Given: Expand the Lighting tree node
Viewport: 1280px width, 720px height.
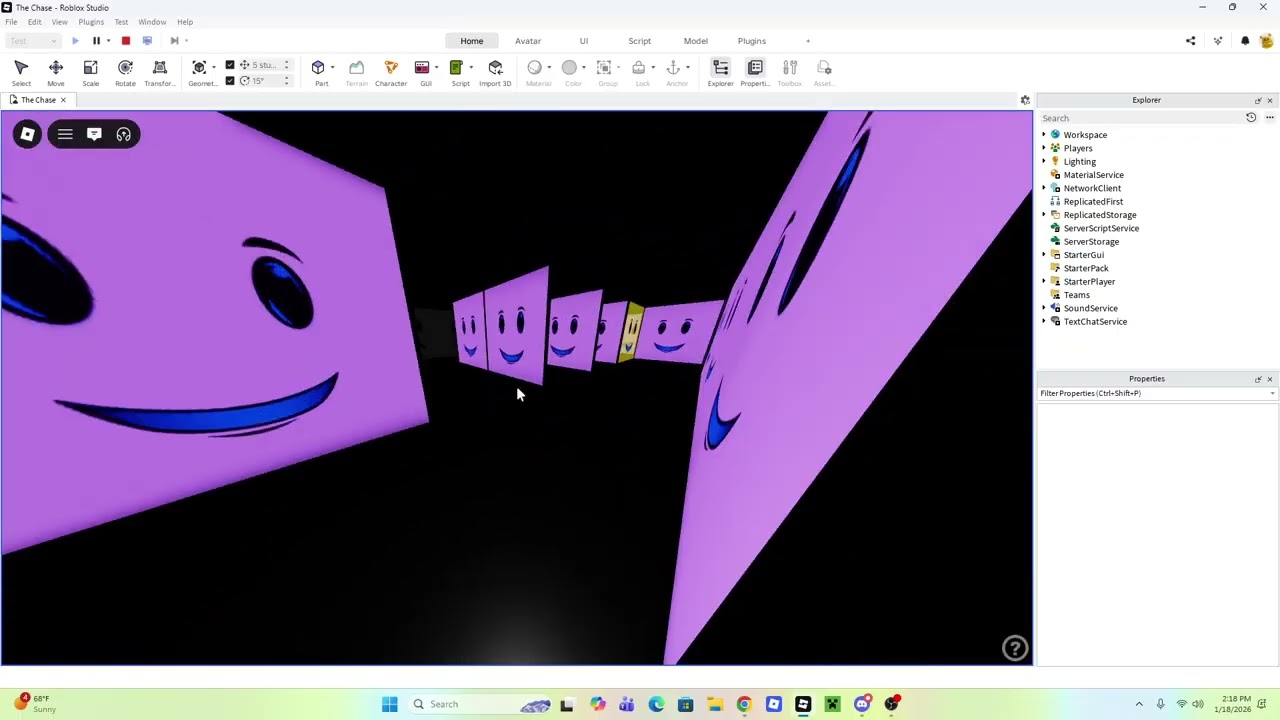Looking at the screenshot, I should pos(1044,162).
